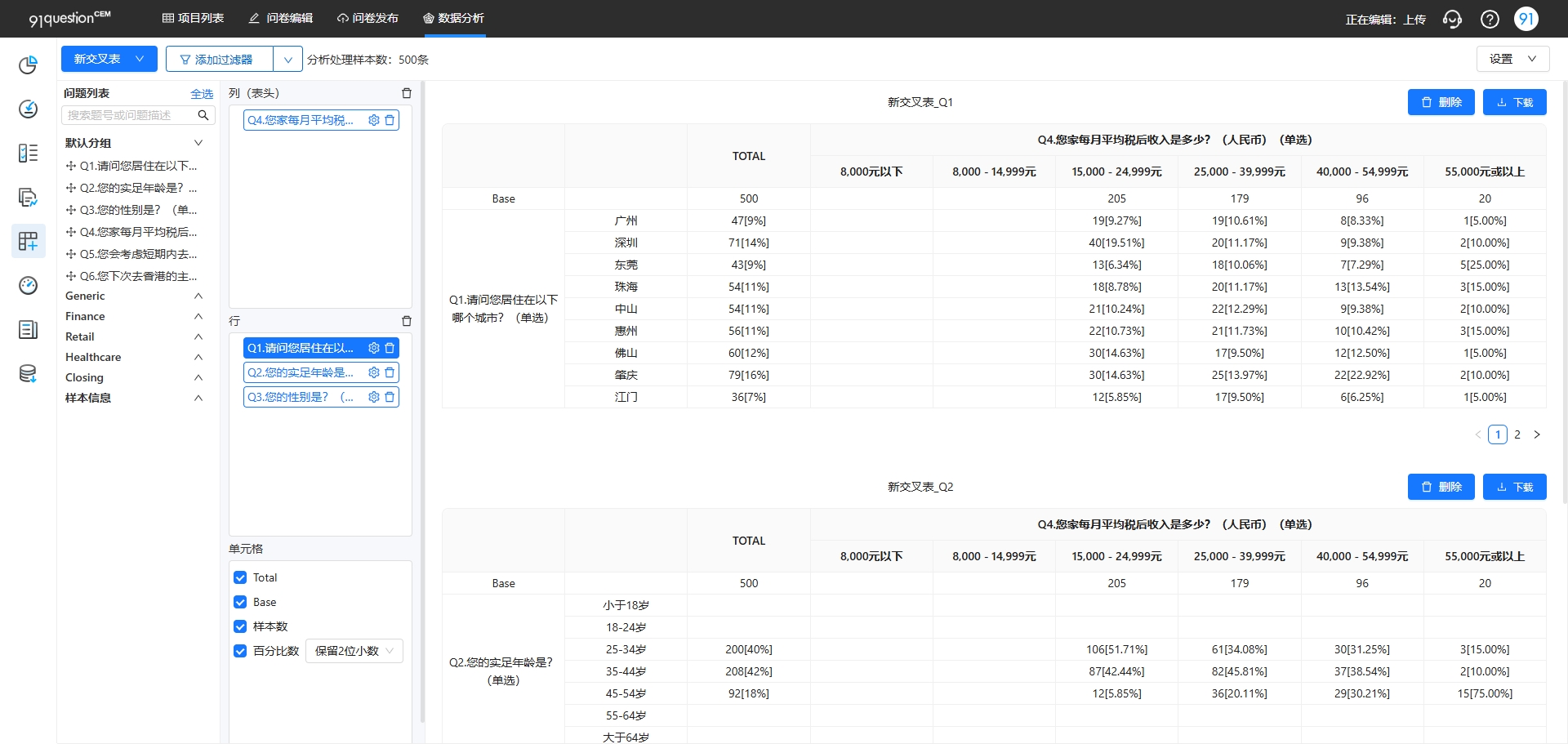Delete the Q3 row item
Screen dimensions: 1568x744
pos(390,397)
